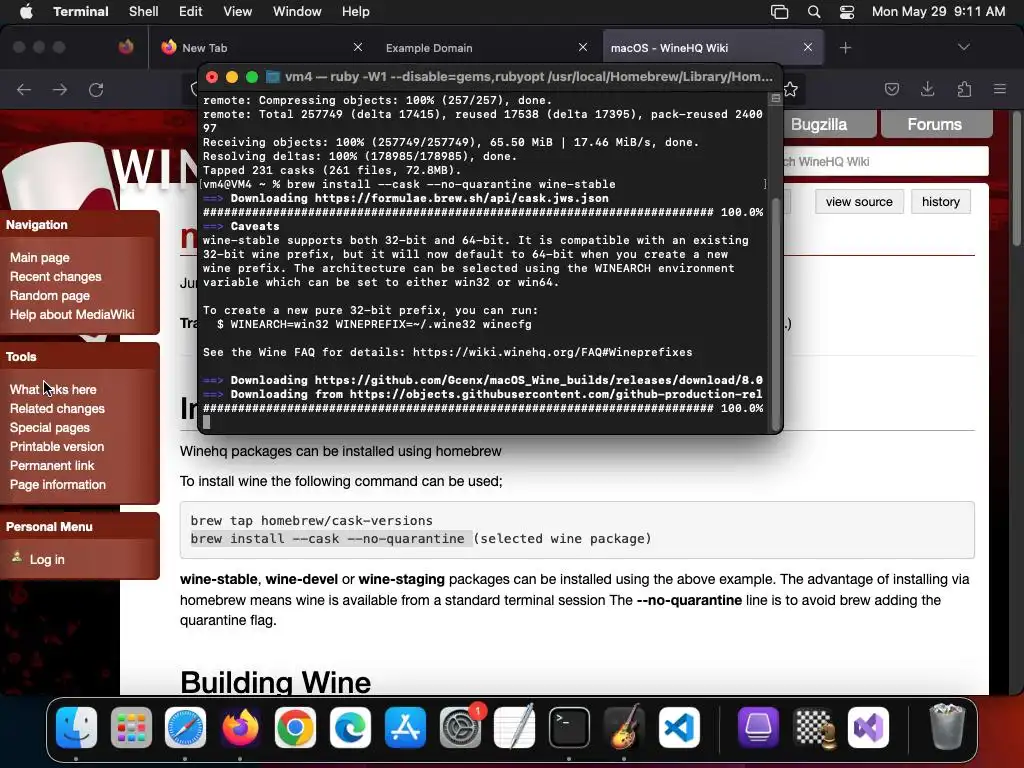Image resolution: width=1024 pixels, height=768 pixels.
Task: Open the View menu in menu bar
Action: pyautogui.click(x=238, y=12)
